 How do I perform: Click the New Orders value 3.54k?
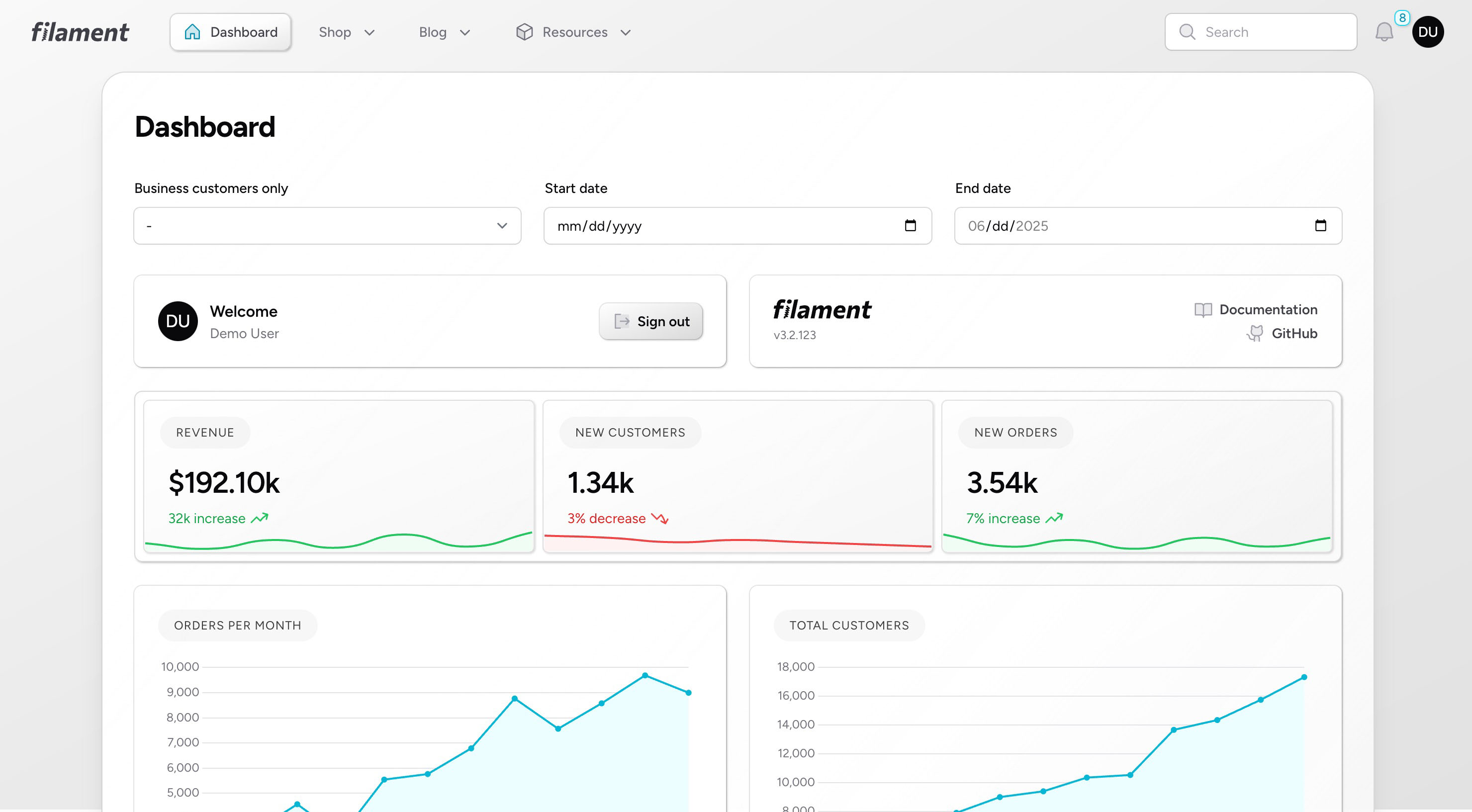1002,483
